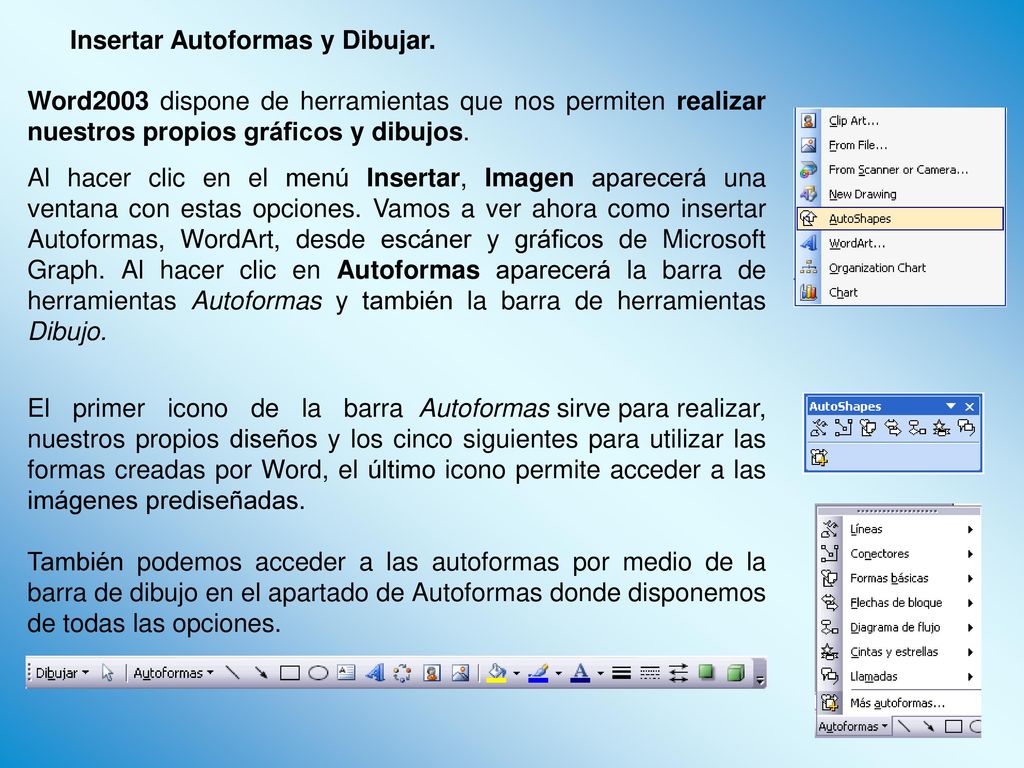
Task: Select the Block Arrows icon in AutoShapes toolbar
Action: tap(893, 428)
